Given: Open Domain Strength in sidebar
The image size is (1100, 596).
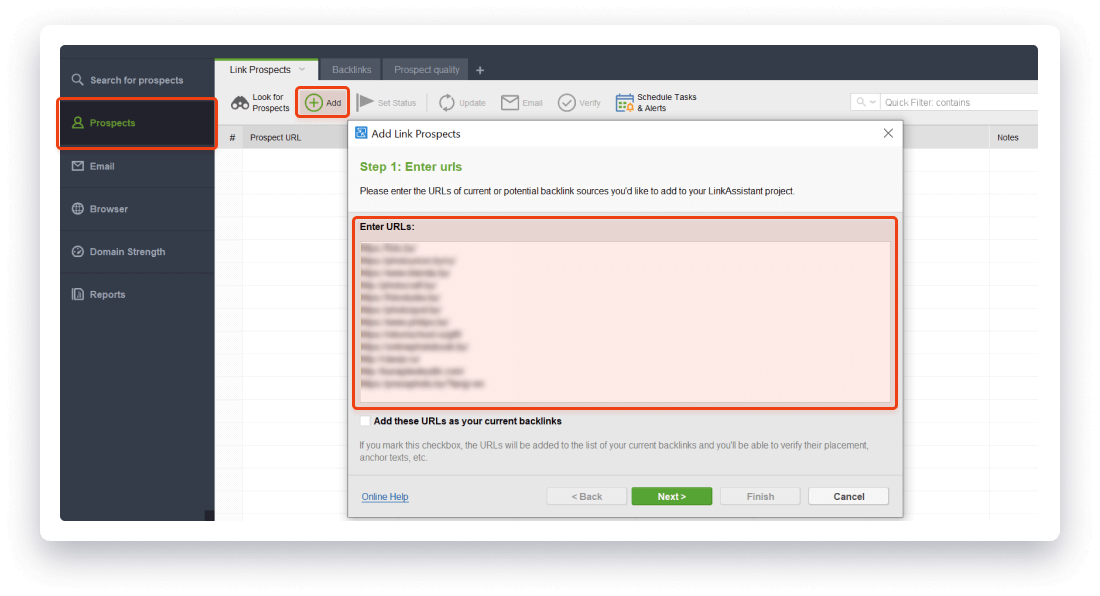Looking at the screenshot, I should pyautogui.click(x=137, y=252).
